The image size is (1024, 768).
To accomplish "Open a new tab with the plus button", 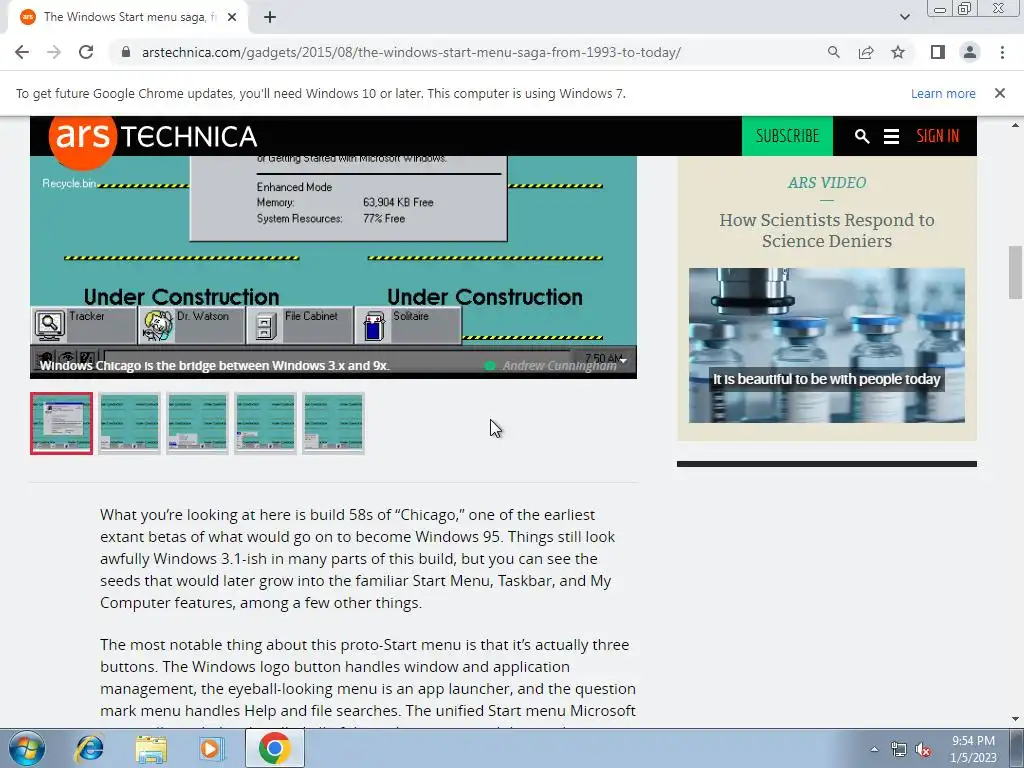I will (x=270, y=17).
